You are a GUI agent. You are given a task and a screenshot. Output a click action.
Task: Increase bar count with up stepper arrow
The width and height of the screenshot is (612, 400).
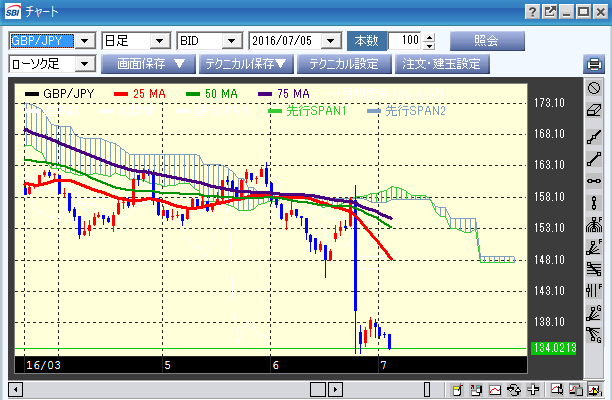pos(429,37)
